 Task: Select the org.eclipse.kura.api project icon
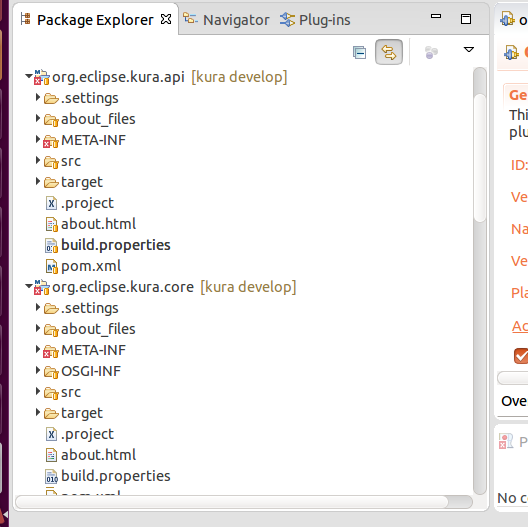(42, 77)
